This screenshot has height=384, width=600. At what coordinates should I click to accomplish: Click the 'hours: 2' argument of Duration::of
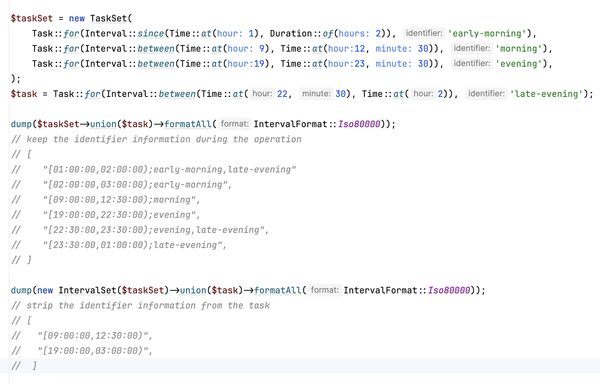[359, 34]
